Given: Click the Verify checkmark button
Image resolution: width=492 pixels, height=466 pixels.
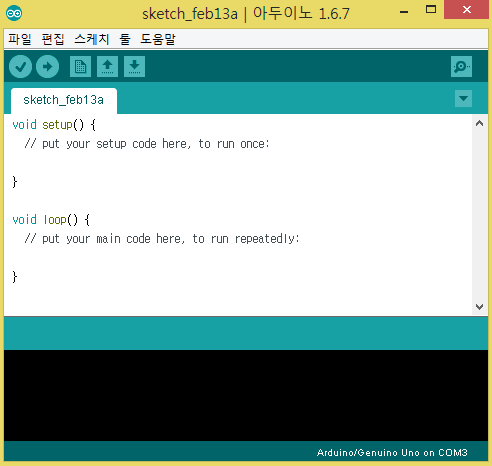Looking at the screenshot, I should click(20, 67).
